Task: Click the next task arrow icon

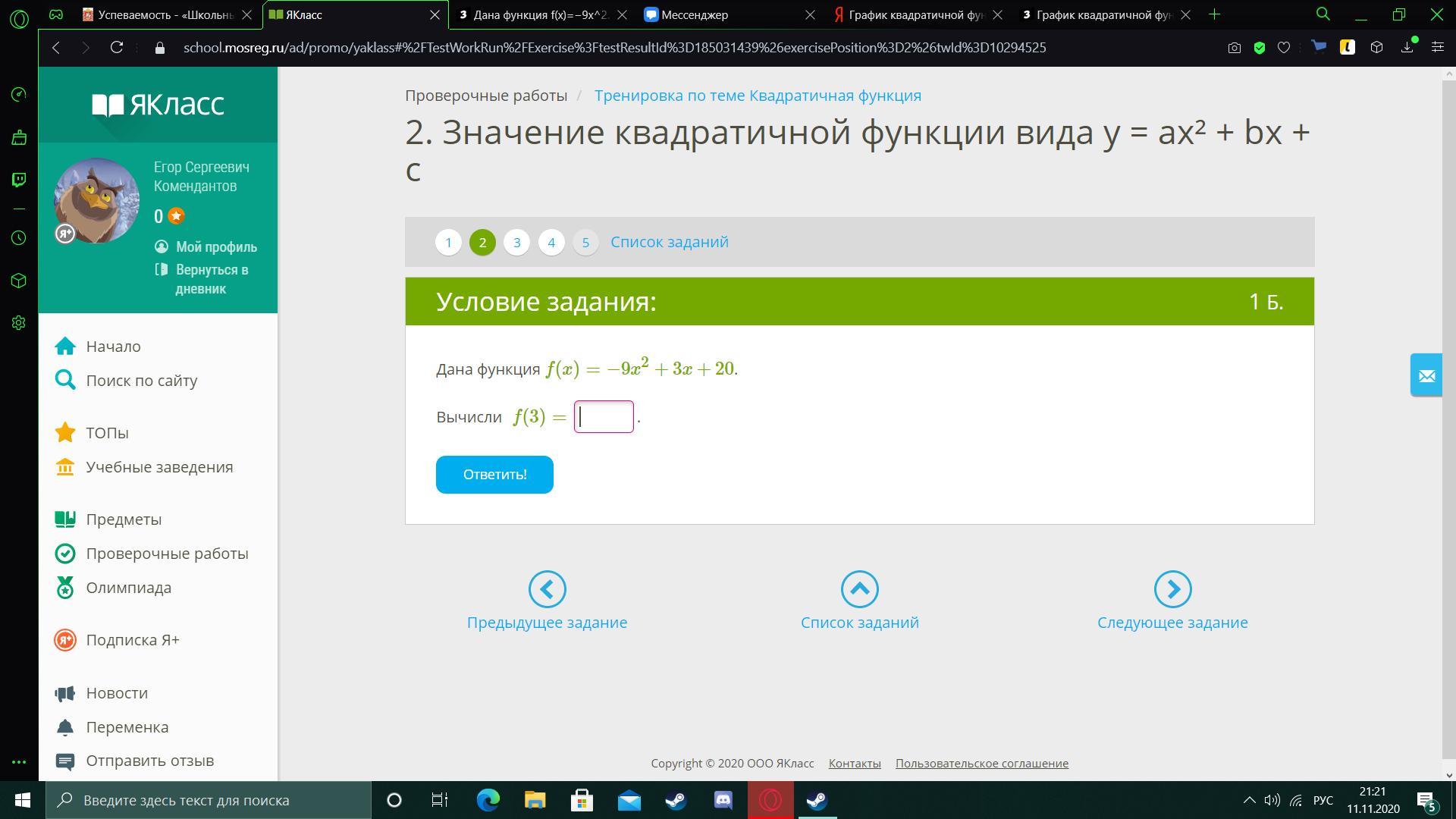Action: [1172, 589]
